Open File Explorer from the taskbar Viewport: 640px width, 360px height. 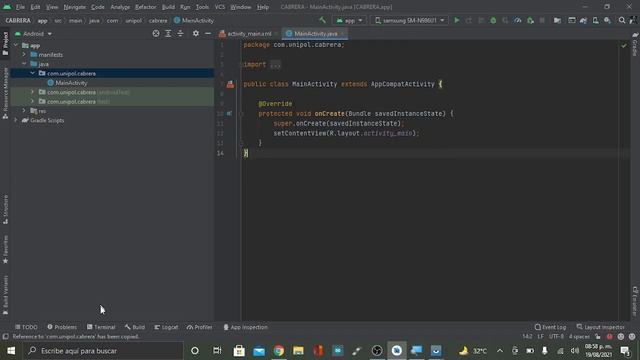(298, 351)
